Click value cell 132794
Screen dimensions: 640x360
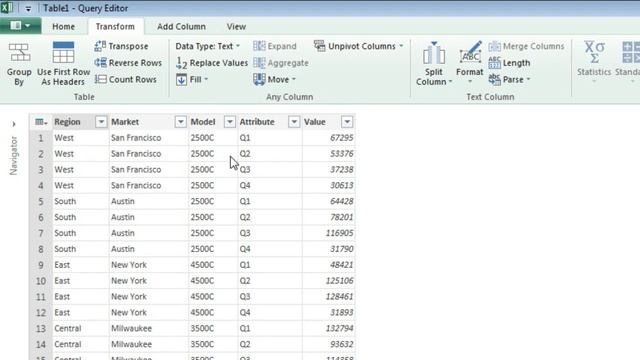(x=329, y=329)
